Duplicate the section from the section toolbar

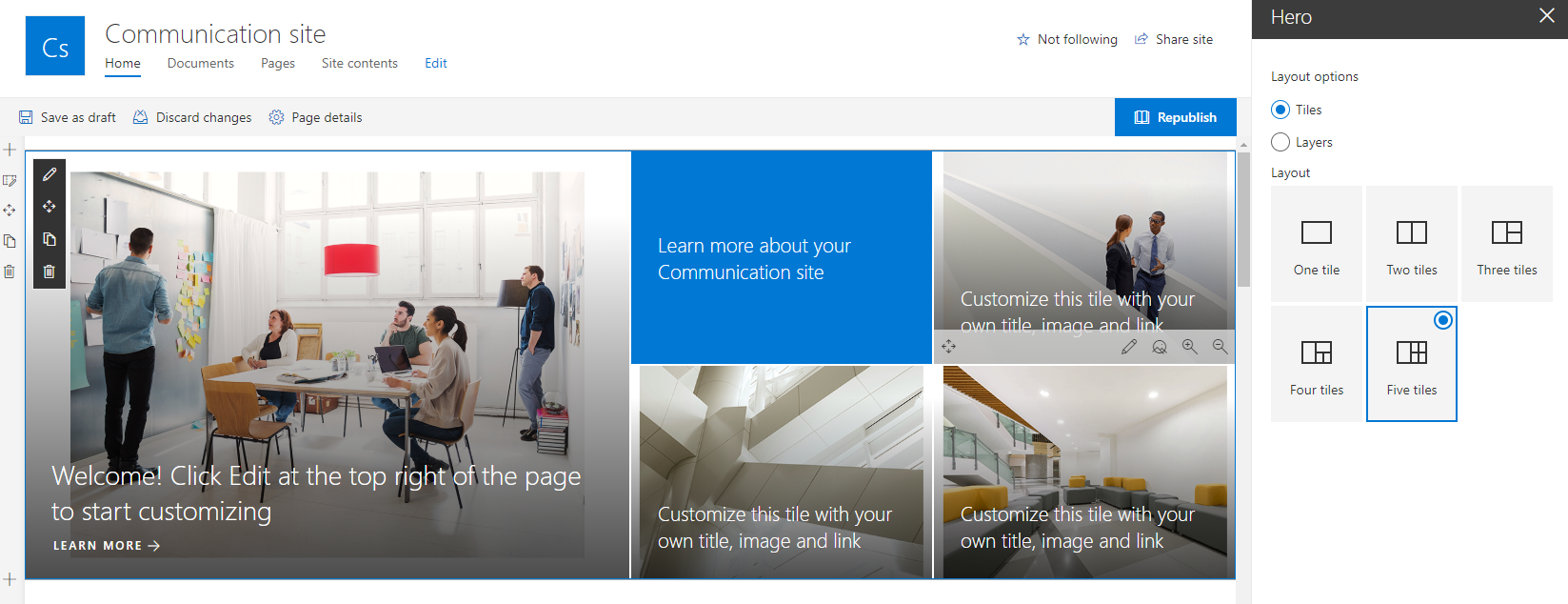(10, 241)
